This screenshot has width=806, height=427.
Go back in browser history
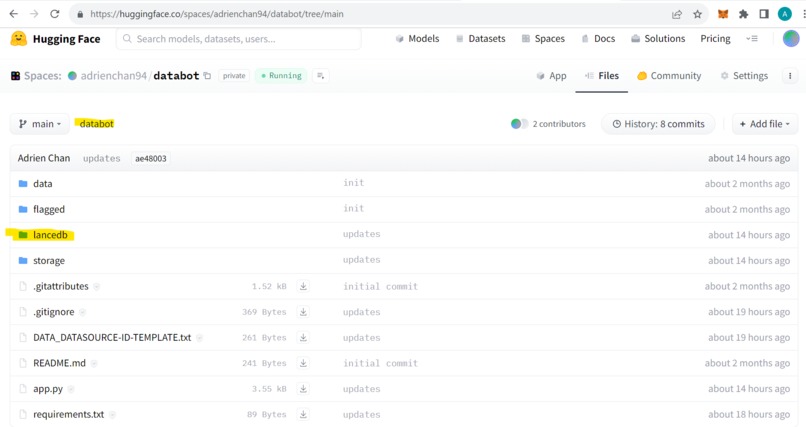tap(13, 14)
